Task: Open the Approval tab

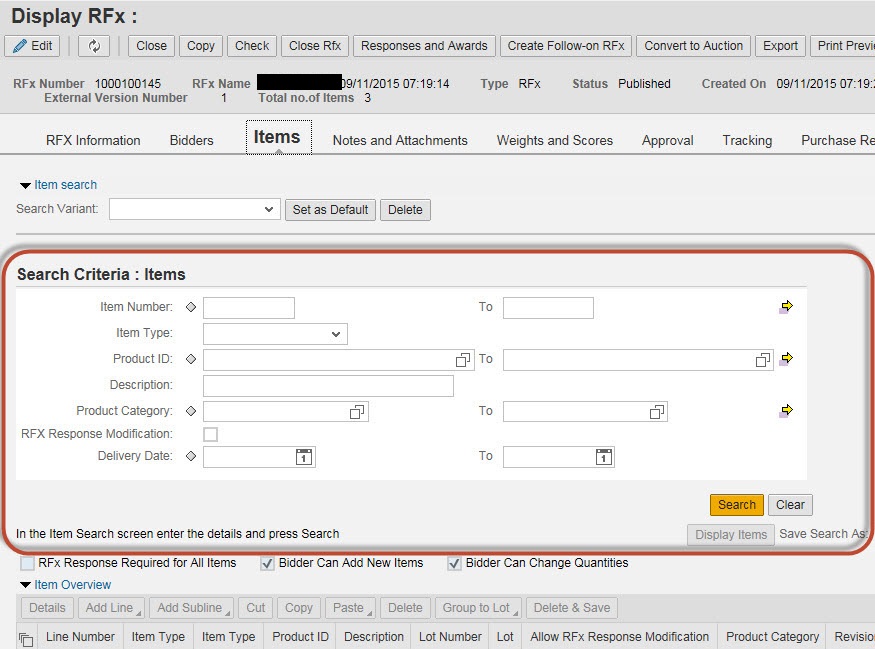Action: click(667, 140)
